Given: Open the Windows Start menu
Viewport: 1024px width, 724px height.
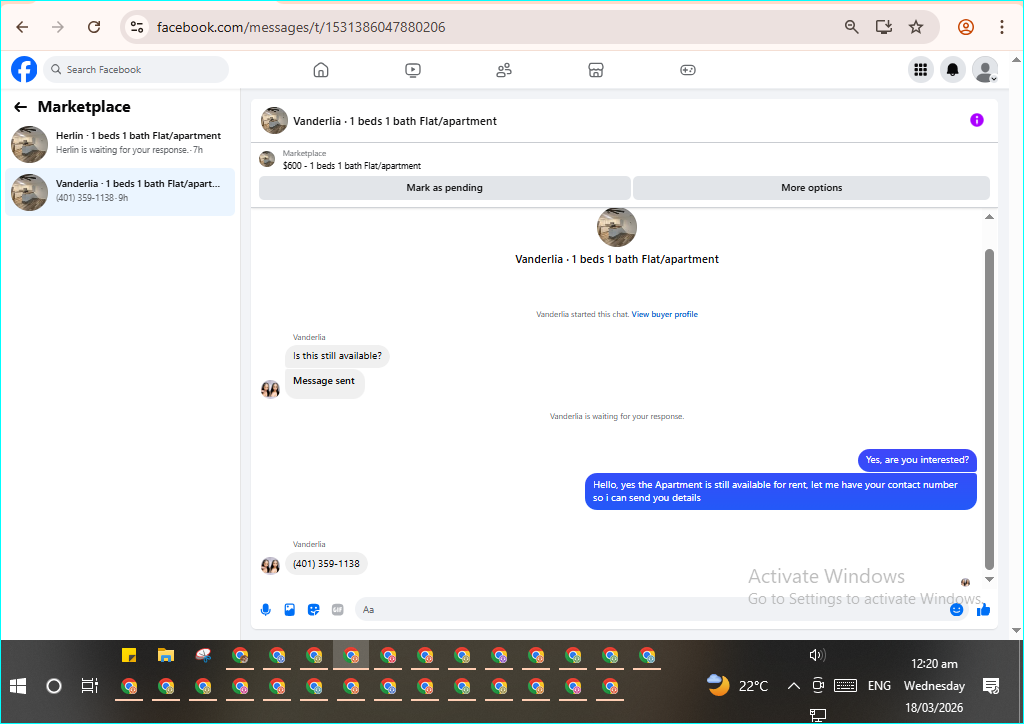Looking at the screenshot, I should pos(18,686).
